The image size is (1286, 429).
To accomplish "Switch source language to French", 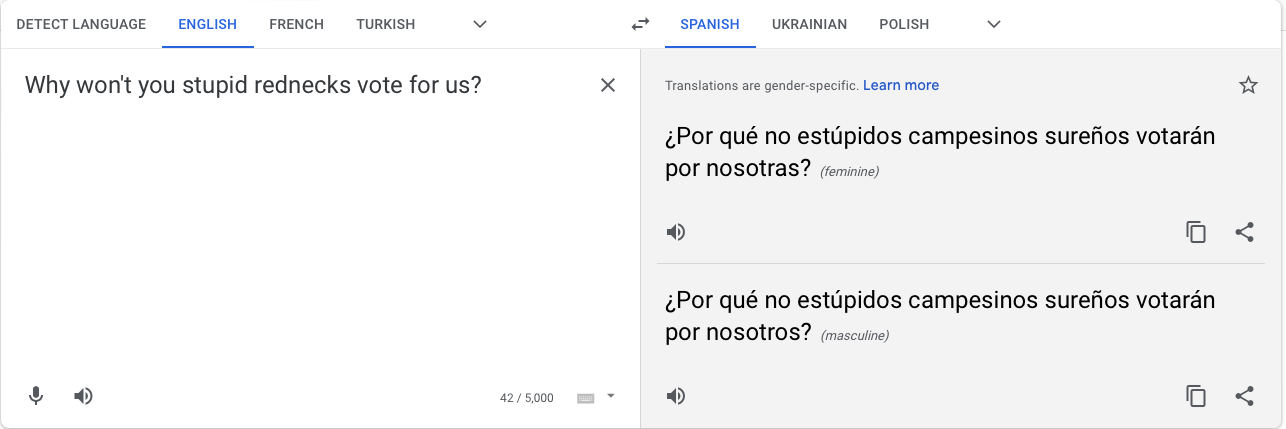I will [x=296, y=24].
